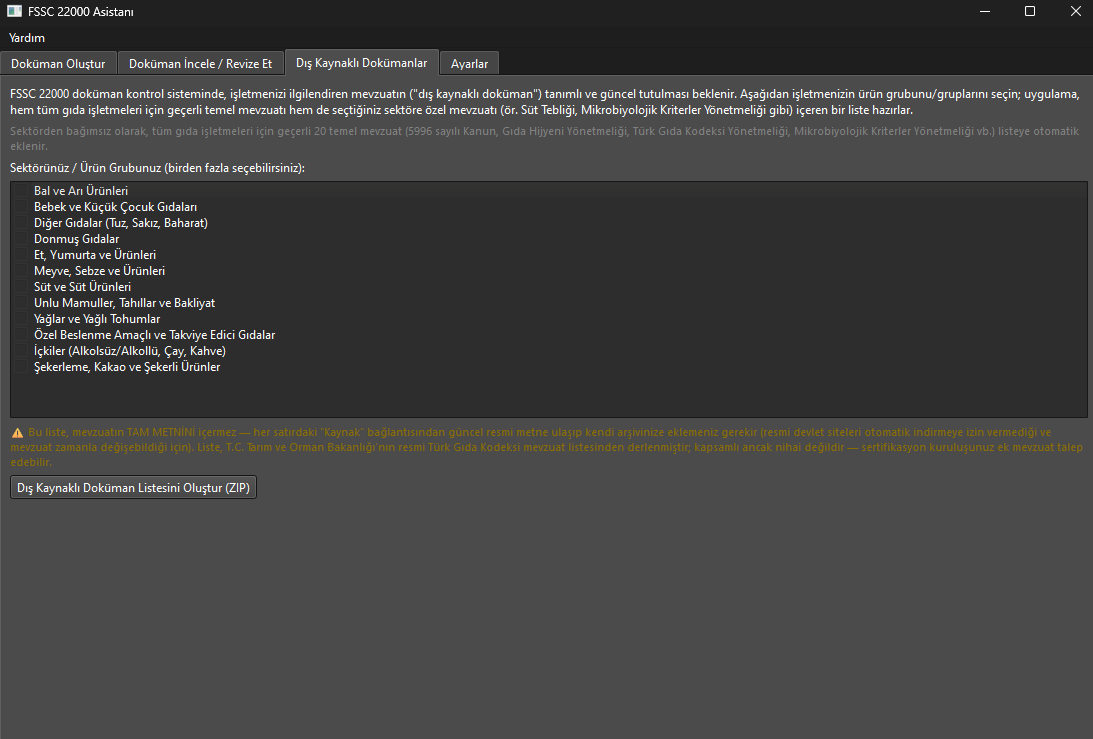This screenshot has width=1093, height=739.
Task: Check İçkiler (Alkolsüz/Alkollü, Çay, Kahve) checkbox
Action: tap(22, 351)
